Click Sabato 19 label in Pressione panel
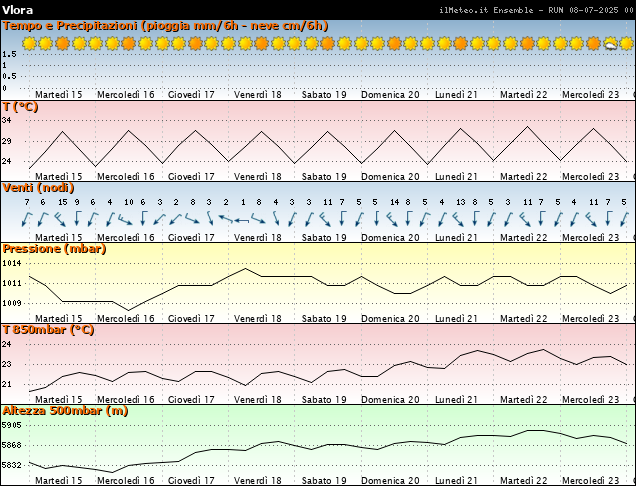Image resolution: width=636 pixels, height=486 pixels. pyautogui.click(x=324, y=318)
